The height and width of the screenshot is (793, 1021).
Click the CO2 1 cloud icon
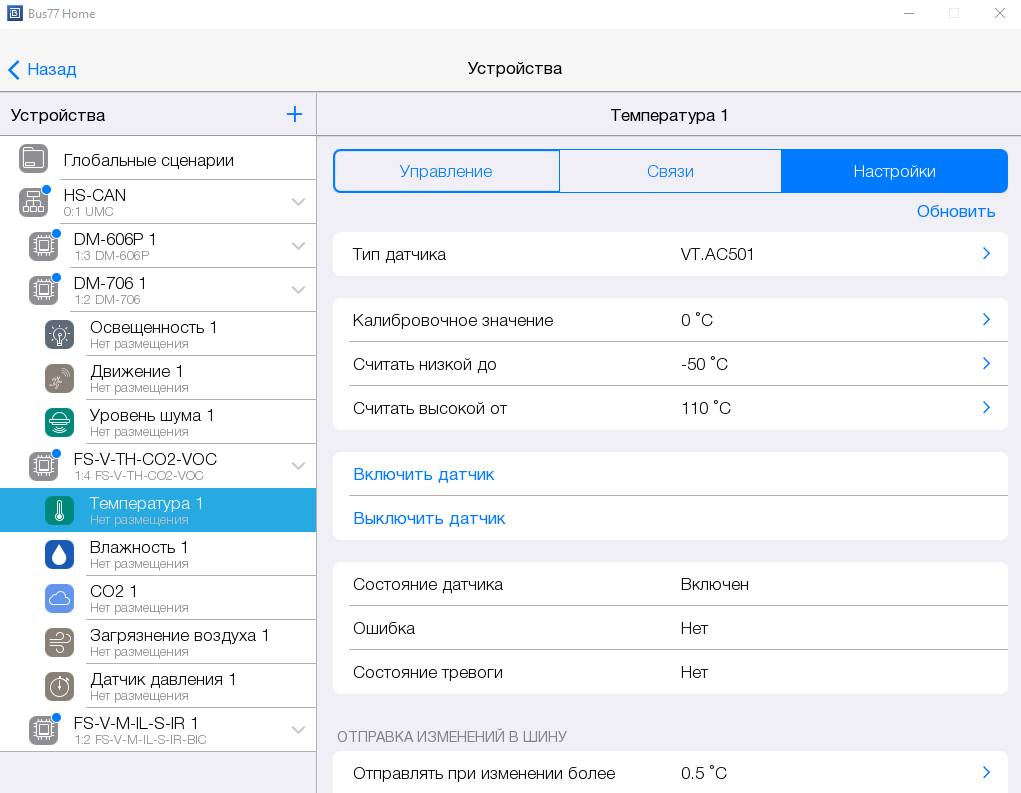(59, 599)
